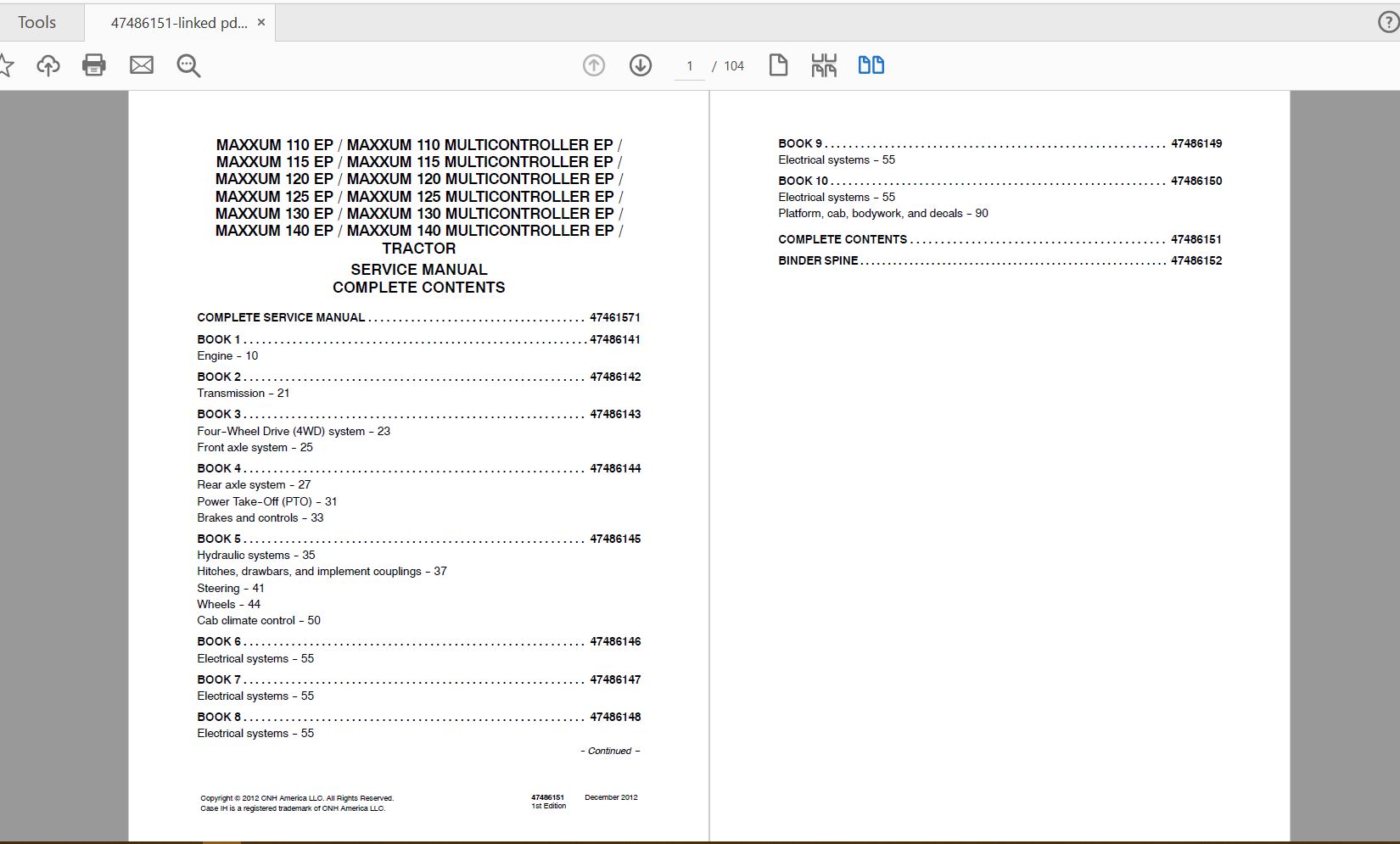Screen dimensions: 1400x844
Task: Click 'Engine – 10' text
Action: tap(227, 355)
